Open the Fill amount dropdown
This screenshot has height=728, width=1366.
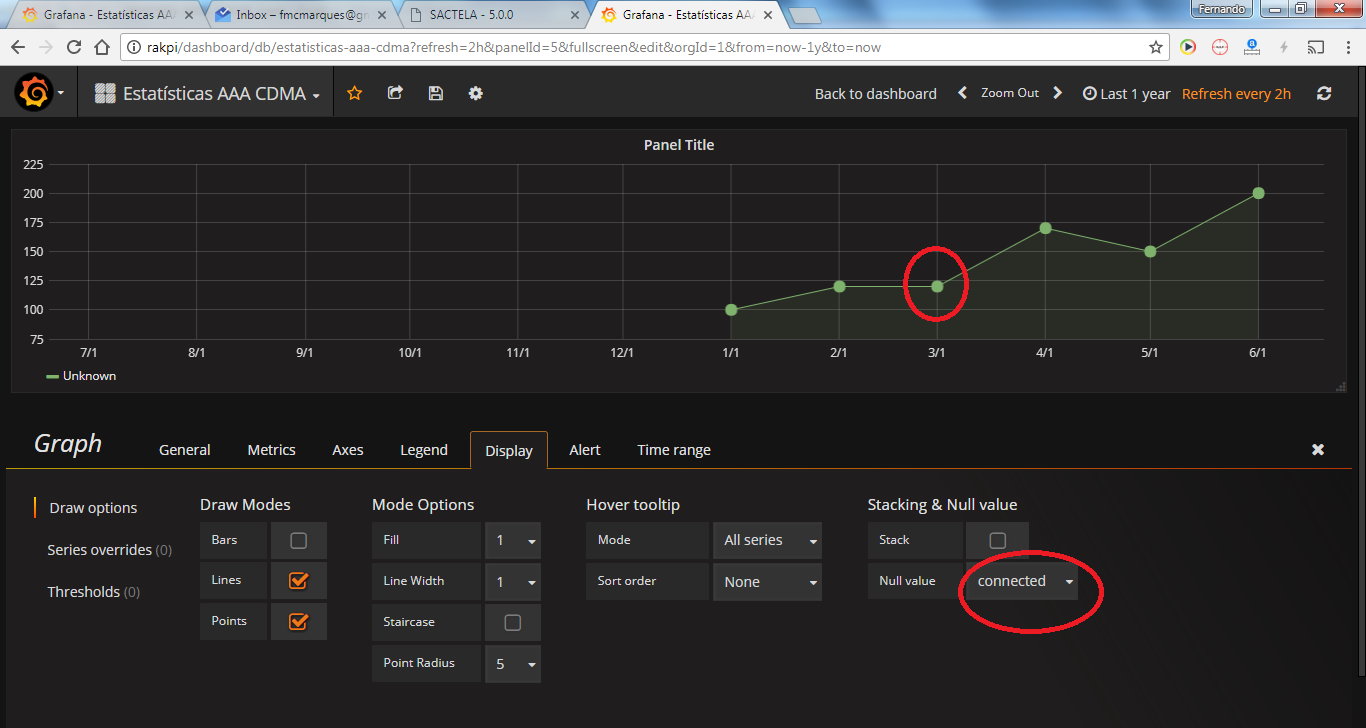(513, 539)
